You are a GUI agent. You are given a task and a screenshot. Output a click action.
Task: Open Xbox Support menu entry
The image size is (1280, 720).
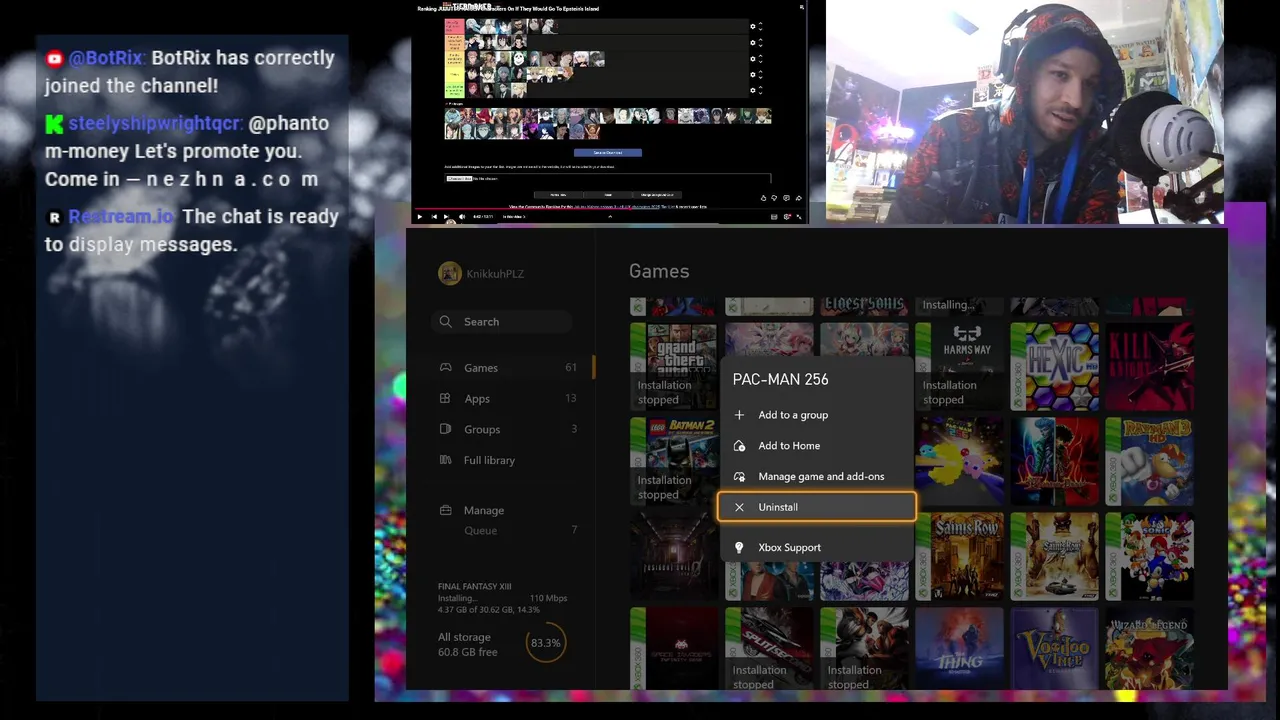(816, 548)
